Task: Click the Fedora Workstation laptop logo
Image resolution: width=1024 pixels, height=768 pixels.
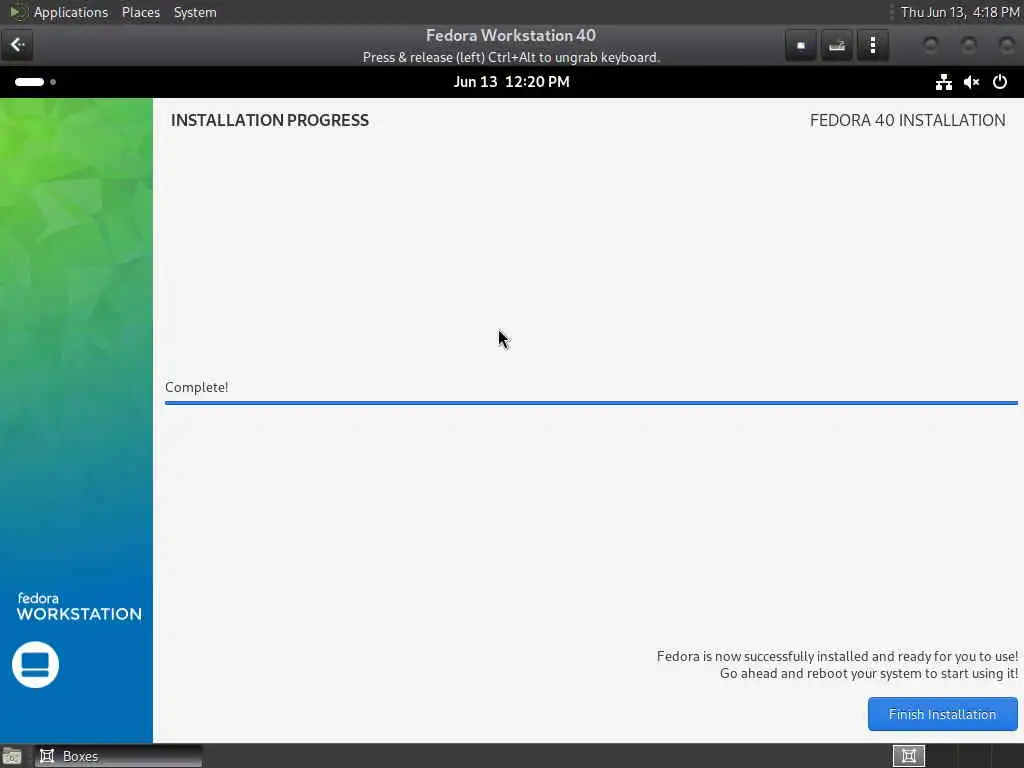Action: [x=35, y=665]
